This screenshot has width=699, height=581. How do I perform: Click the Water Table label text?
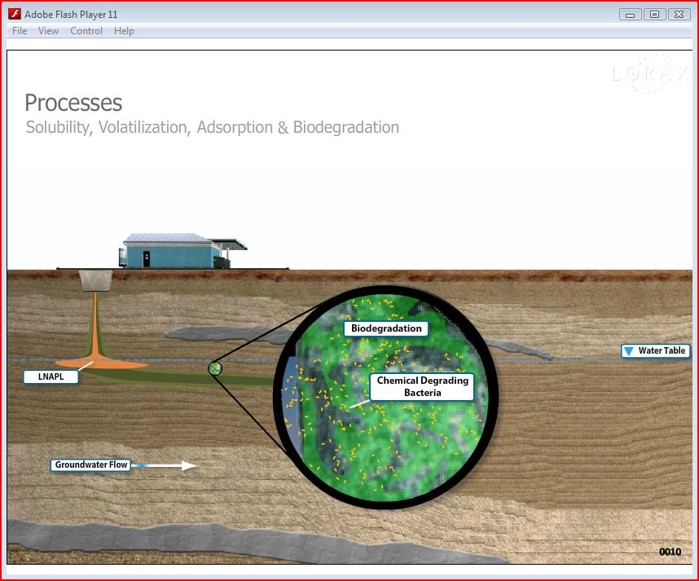point(661,351)
